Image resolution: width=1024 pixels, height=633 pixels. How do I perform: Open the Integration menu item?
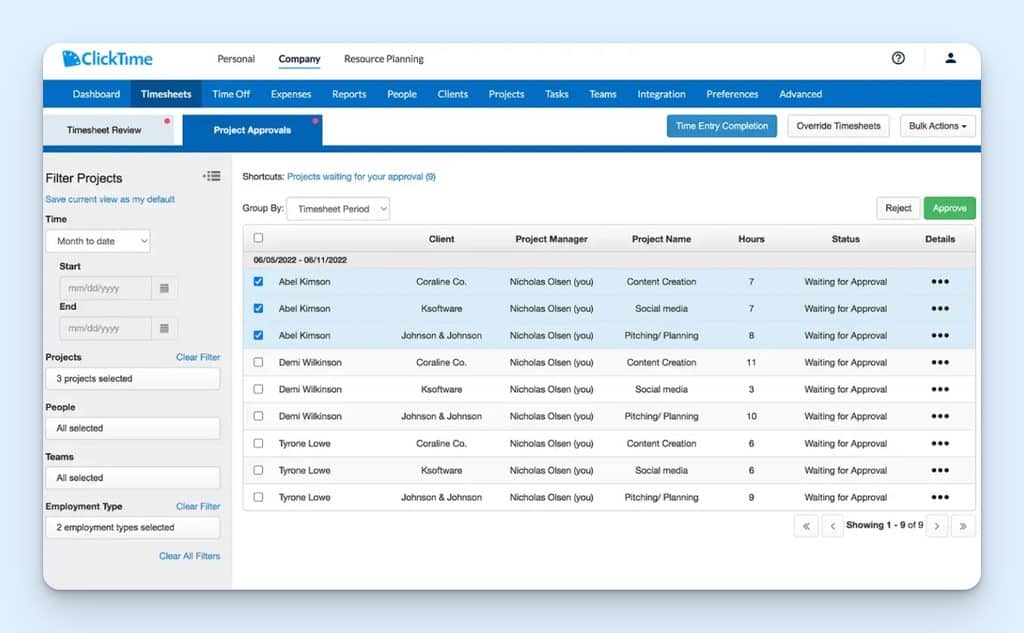[661, 94]
